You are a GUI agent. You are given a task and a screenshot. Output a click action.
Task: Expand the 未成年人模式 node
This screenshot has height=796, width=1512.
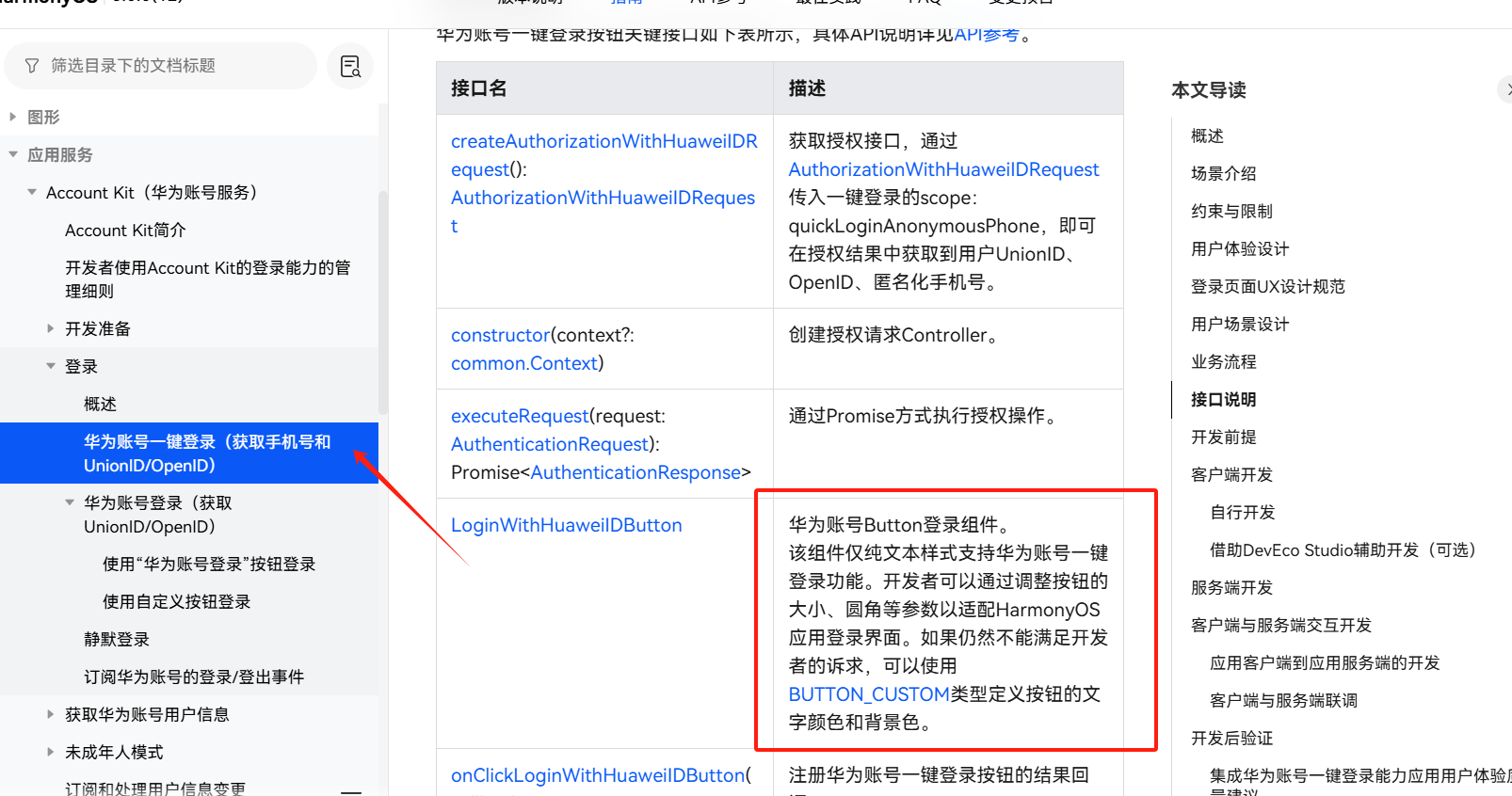pos(50,752)
